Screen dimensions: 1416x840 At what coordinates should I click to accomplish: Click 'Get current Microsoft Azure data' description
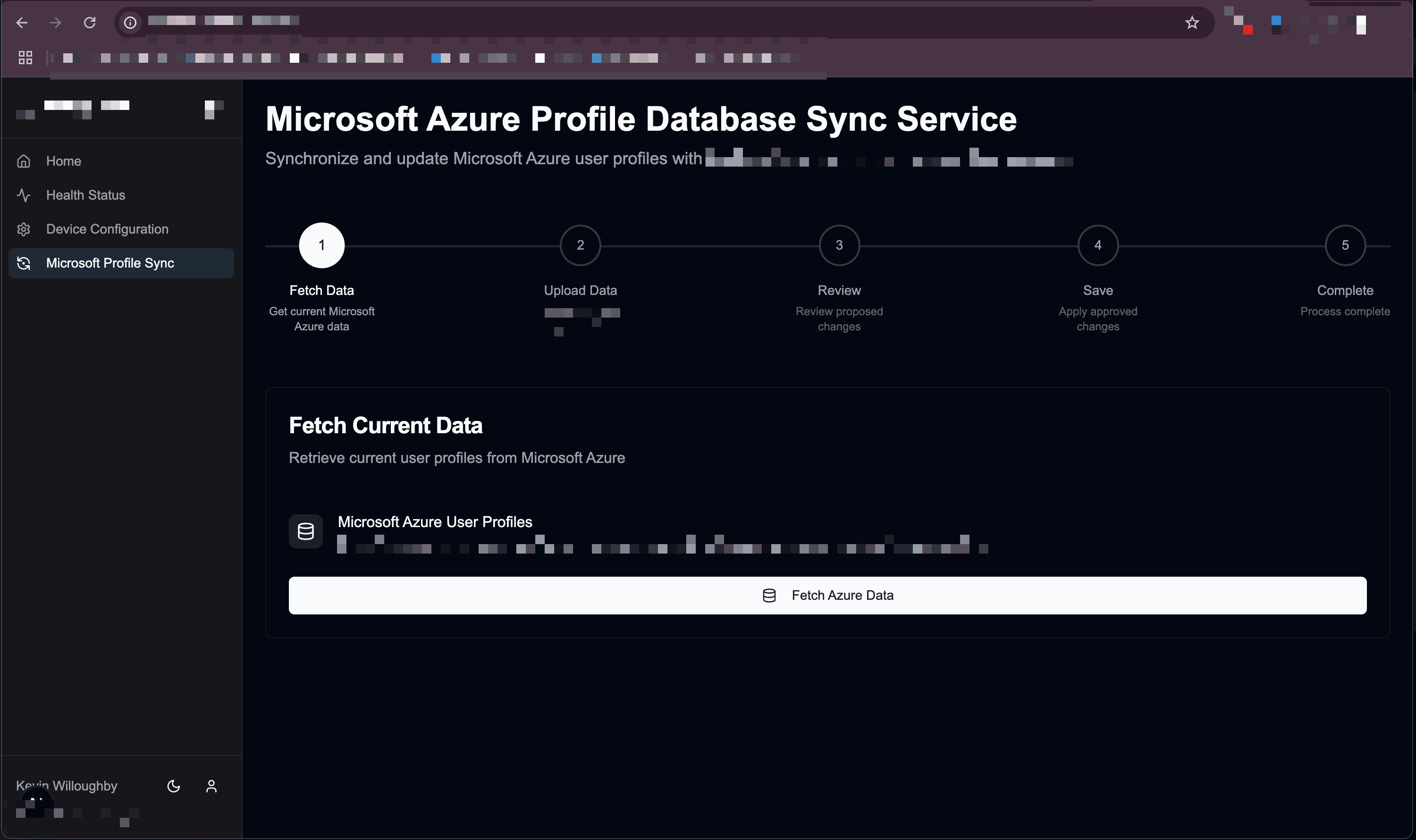(x=321, y=319)
